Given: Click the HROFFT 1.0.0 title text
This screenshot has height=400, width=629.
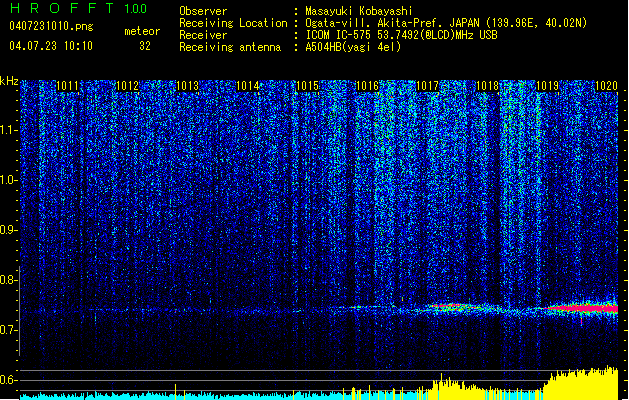Looking at the screenshot, I should click(79, 8).
